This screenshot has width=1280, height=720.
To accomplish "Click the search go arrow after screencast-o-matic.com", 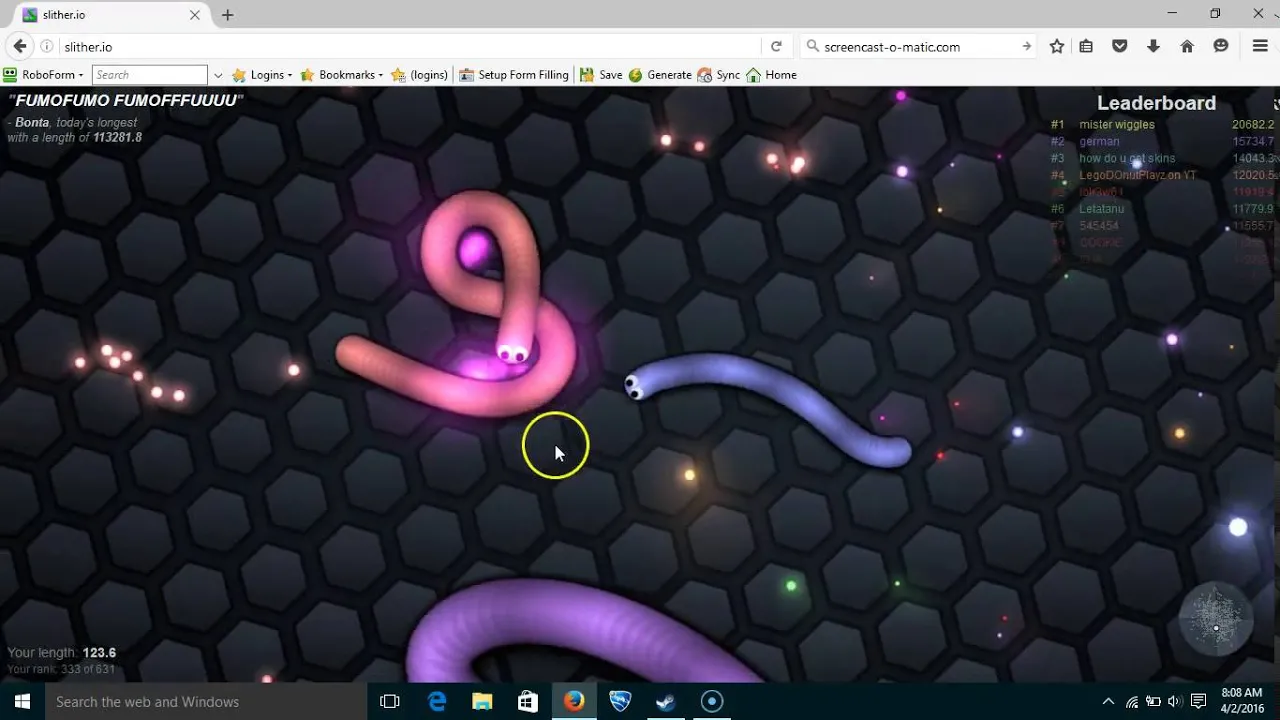I will point(1026,46).
